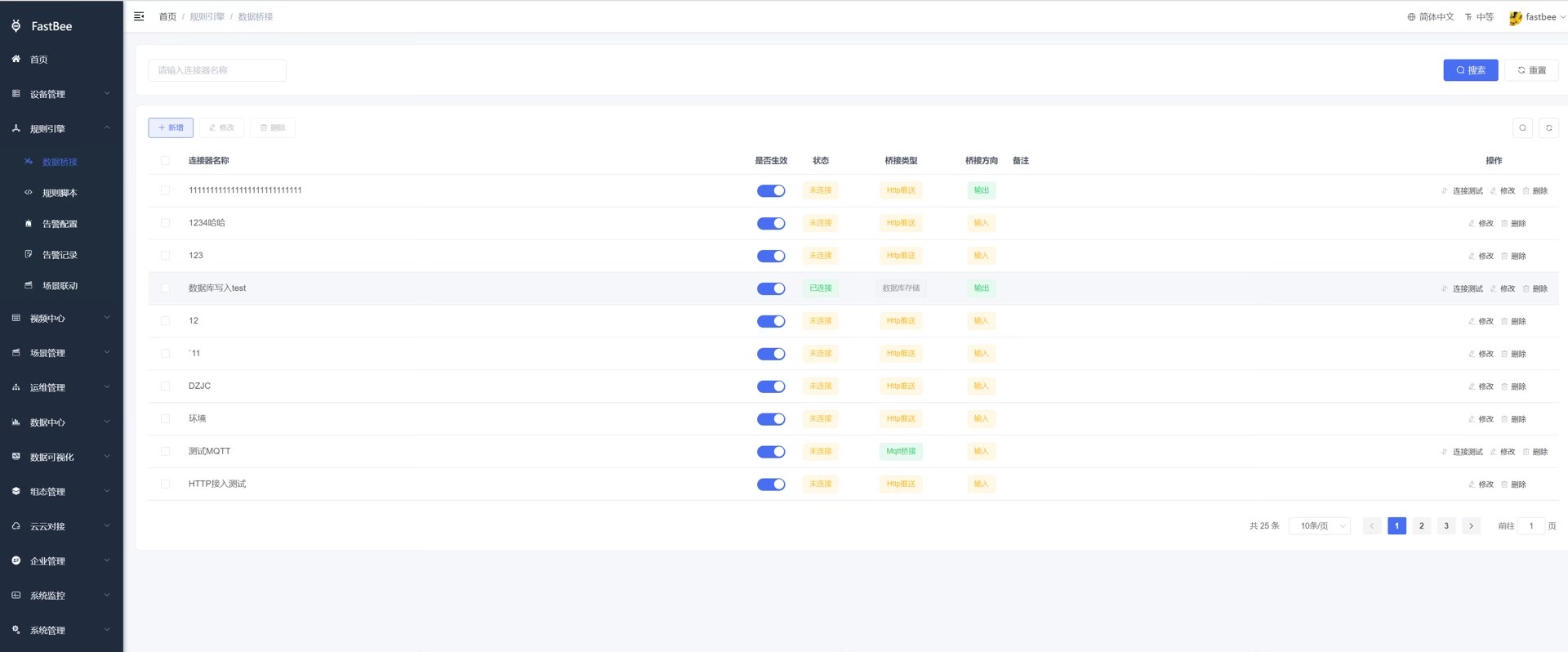Click the FastBee logo icon

(16, 26)
